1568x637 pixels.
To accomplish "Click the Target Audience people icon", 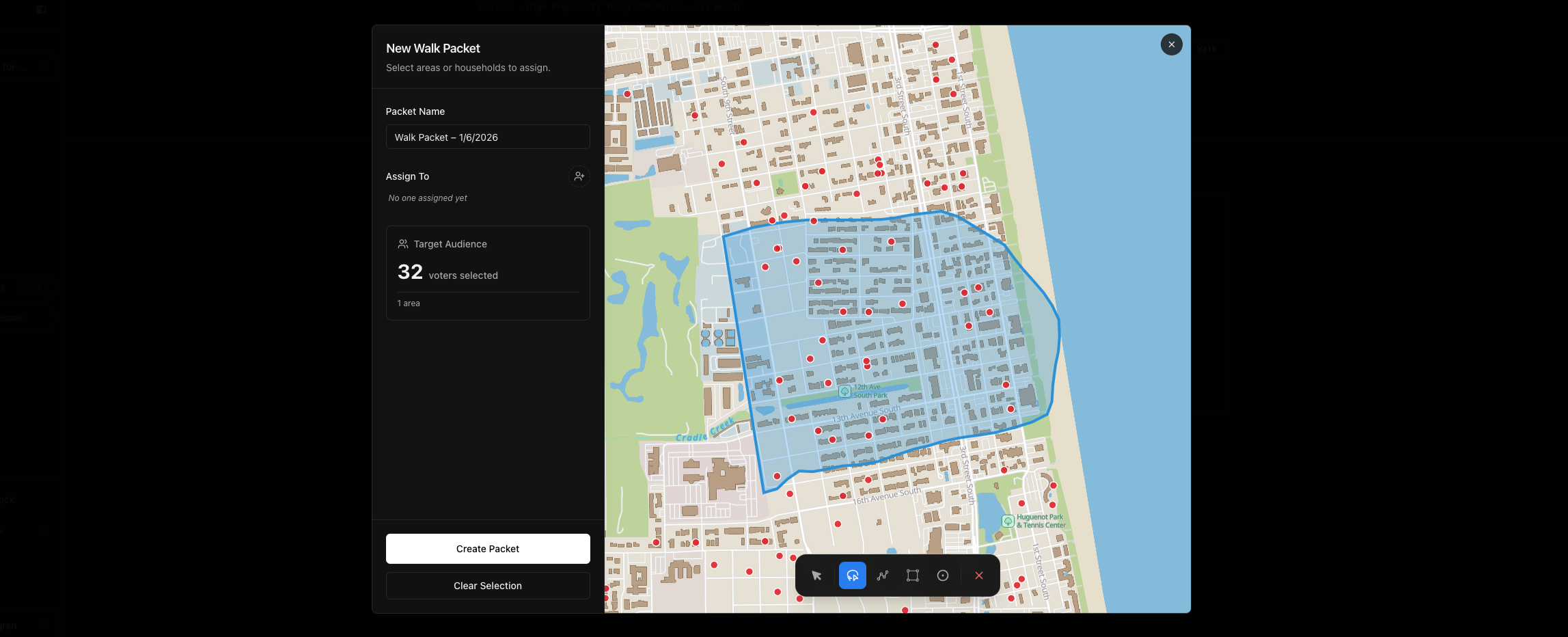I will tap(403, 243).
